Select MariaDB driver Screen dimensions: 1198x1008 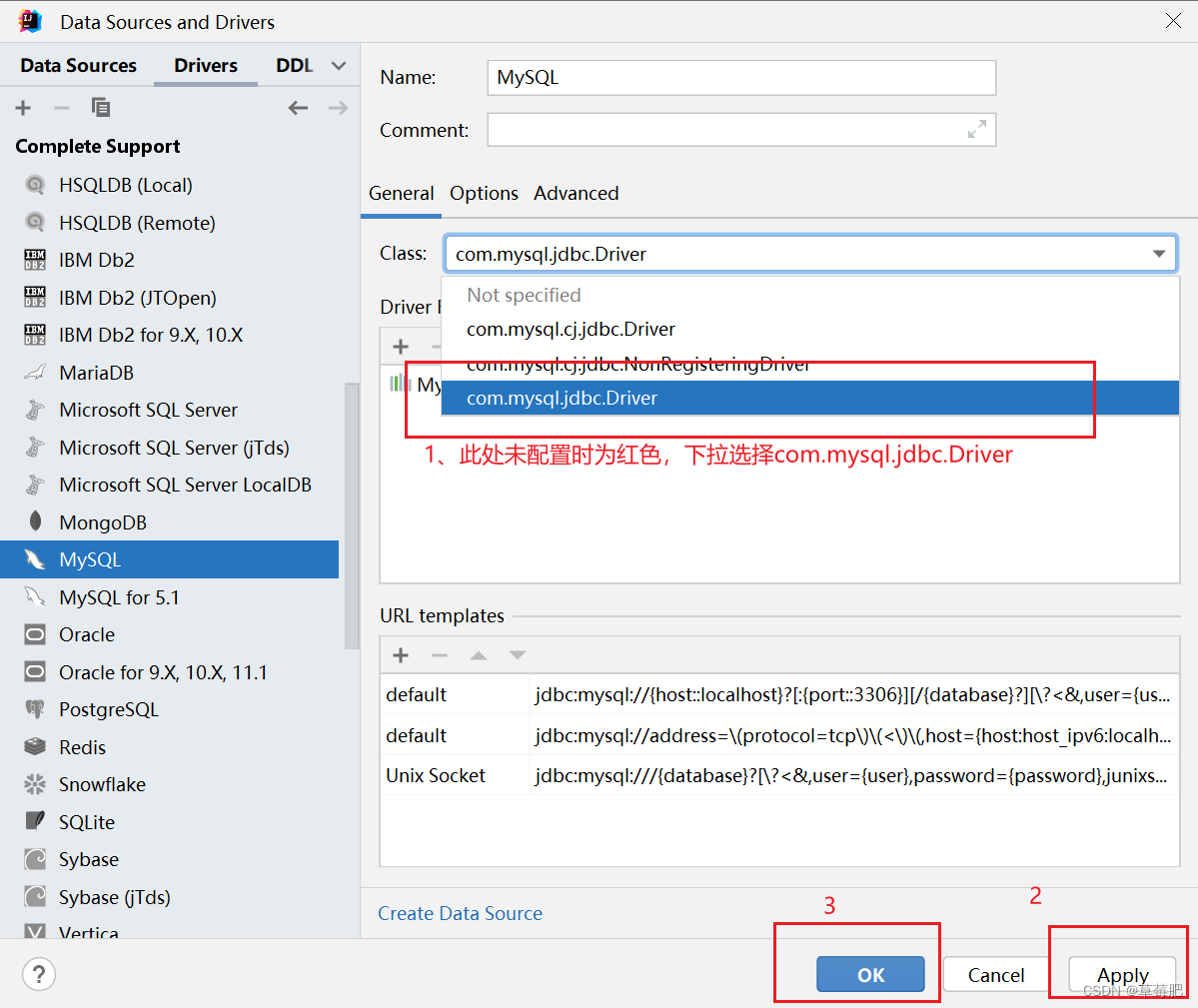click(170, 372)
